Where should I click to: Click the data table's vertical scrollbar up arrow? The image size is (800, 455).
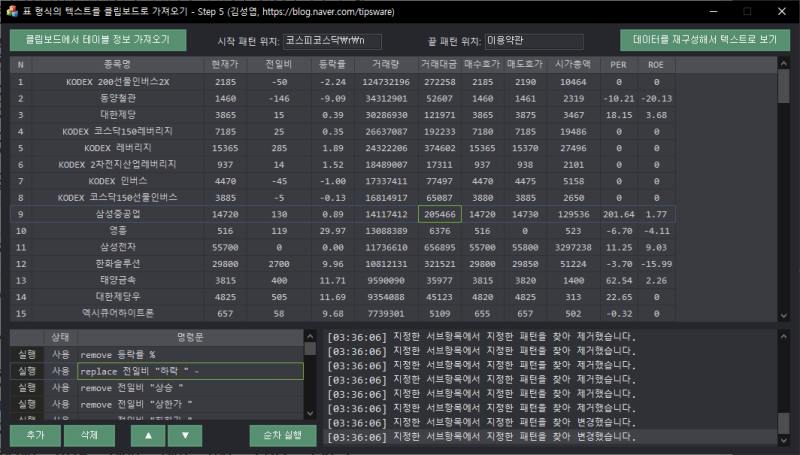[783, 64]
